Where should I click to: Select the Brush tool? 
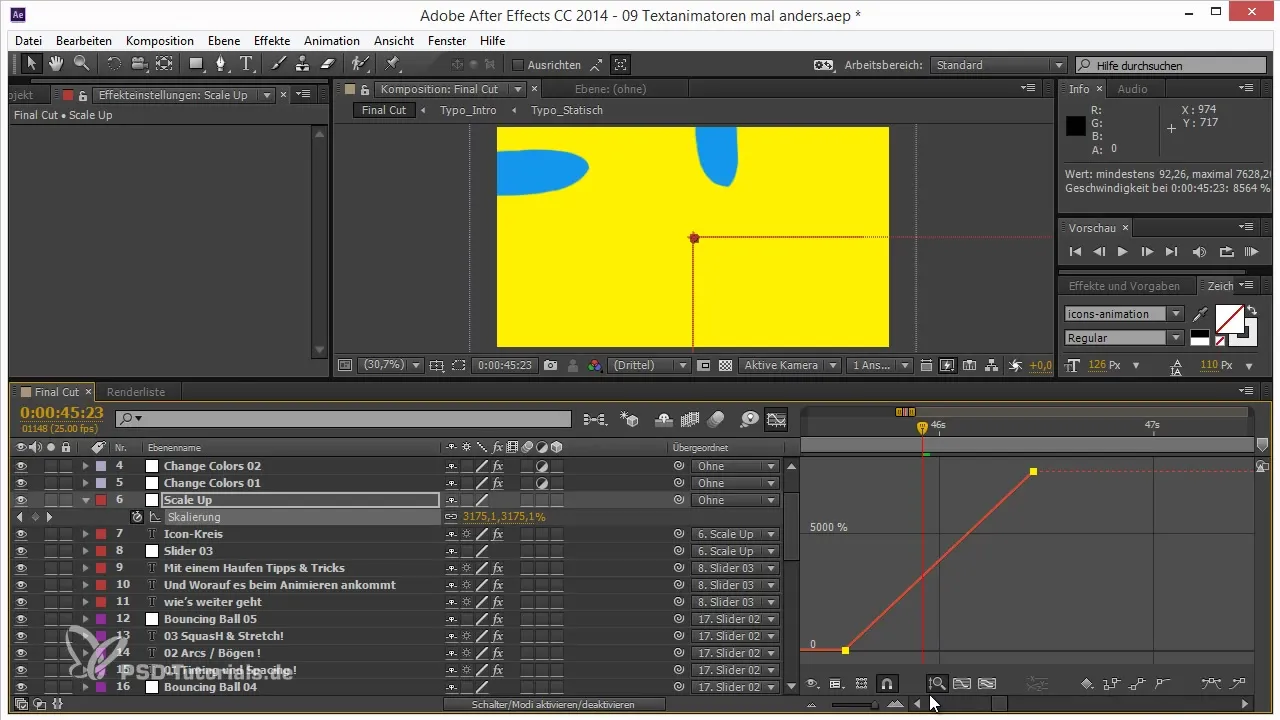[281, 64]
